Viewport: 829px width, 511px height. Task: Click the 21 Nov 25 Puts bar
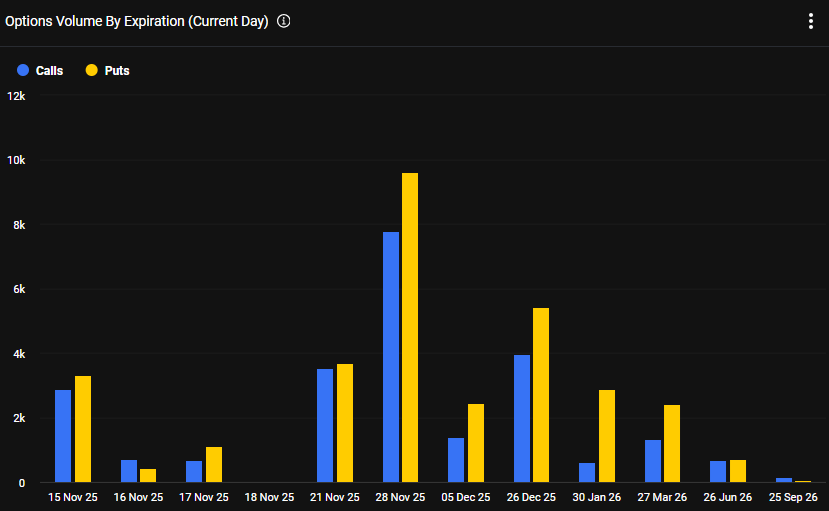tap(345, 423)
